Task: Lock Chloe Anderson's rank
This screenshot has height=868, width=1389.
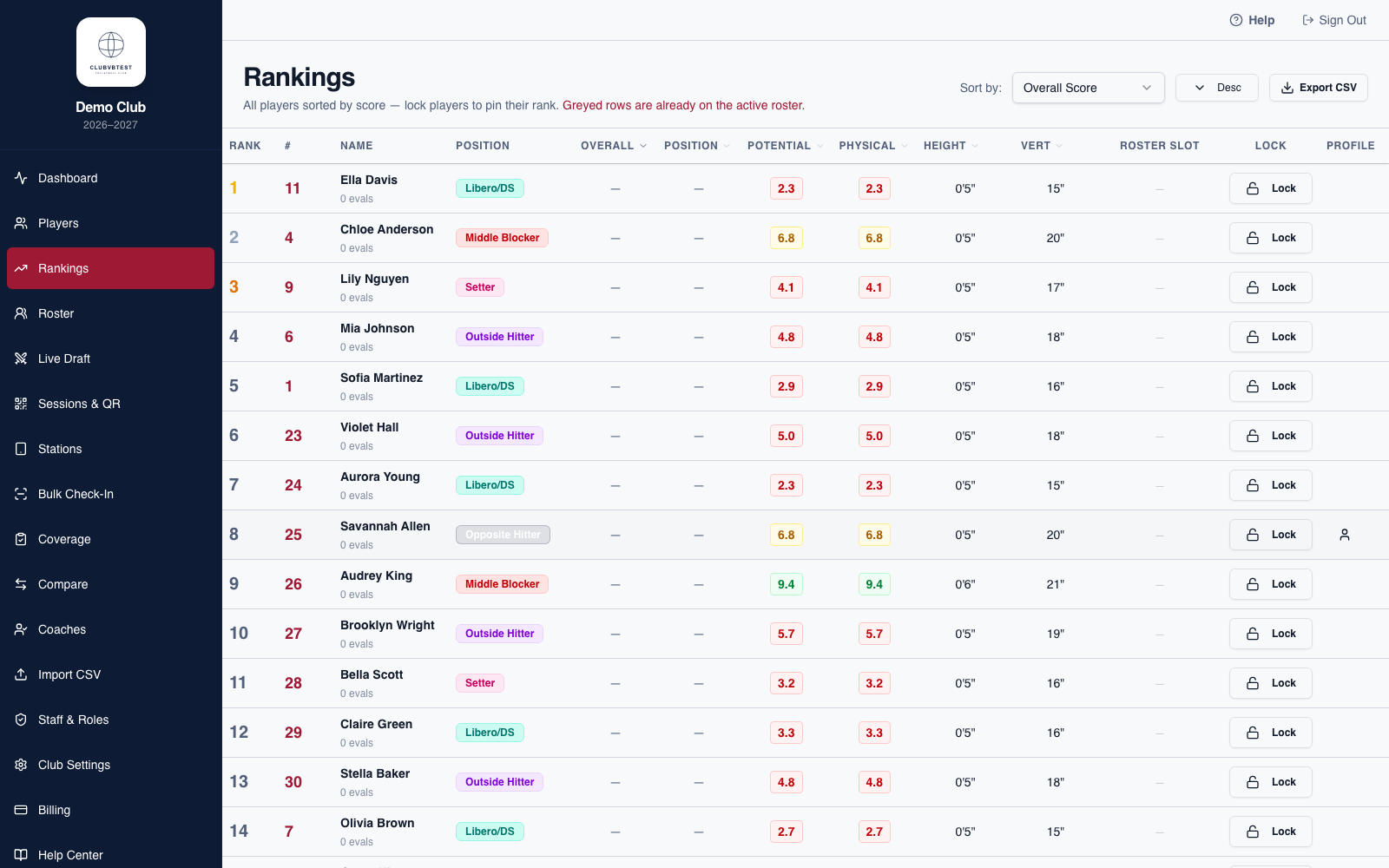Action: click(1270, 238)
